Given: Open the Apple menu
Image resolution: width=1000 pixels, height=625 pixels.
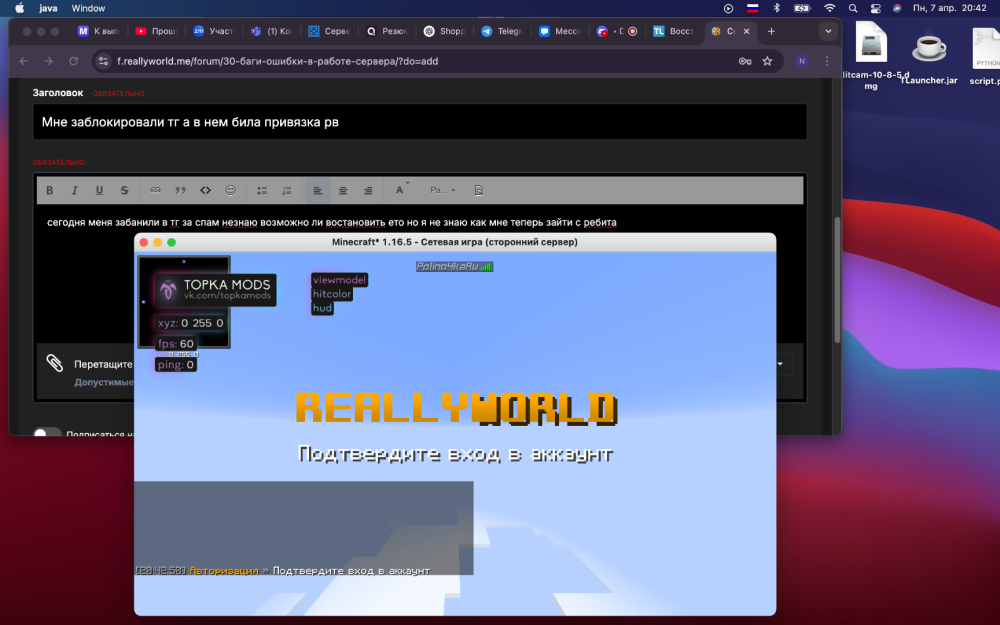Looking at the screenshot, I should click(x=20, y=8).
